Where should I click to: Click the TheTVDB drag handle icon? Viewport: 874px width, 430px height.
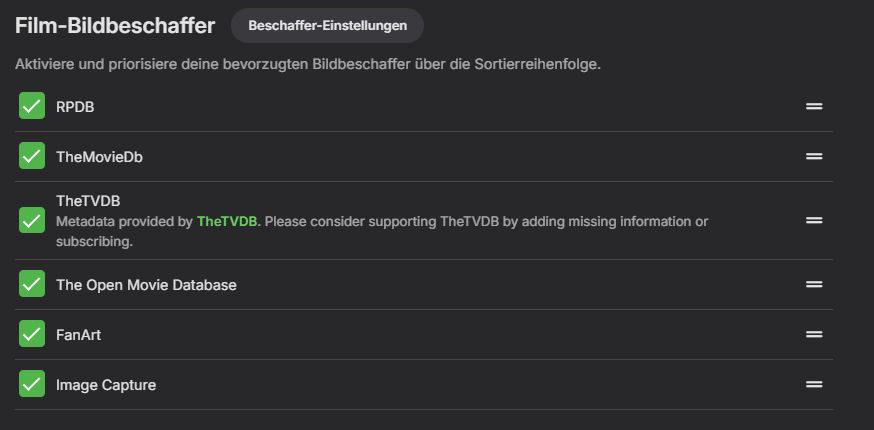point(814,220)
